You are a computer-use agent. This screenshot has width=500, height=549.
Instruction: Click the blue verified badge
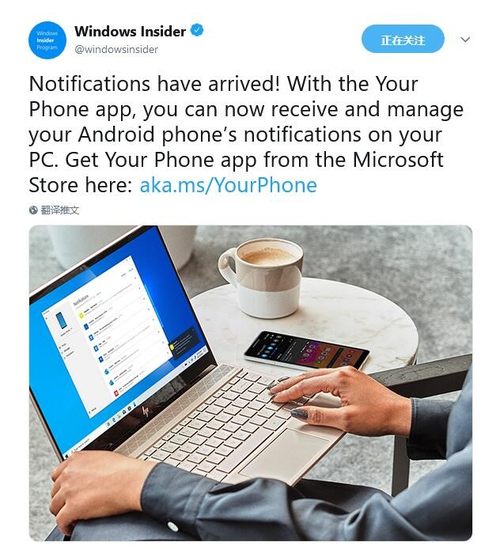(197, 30)
